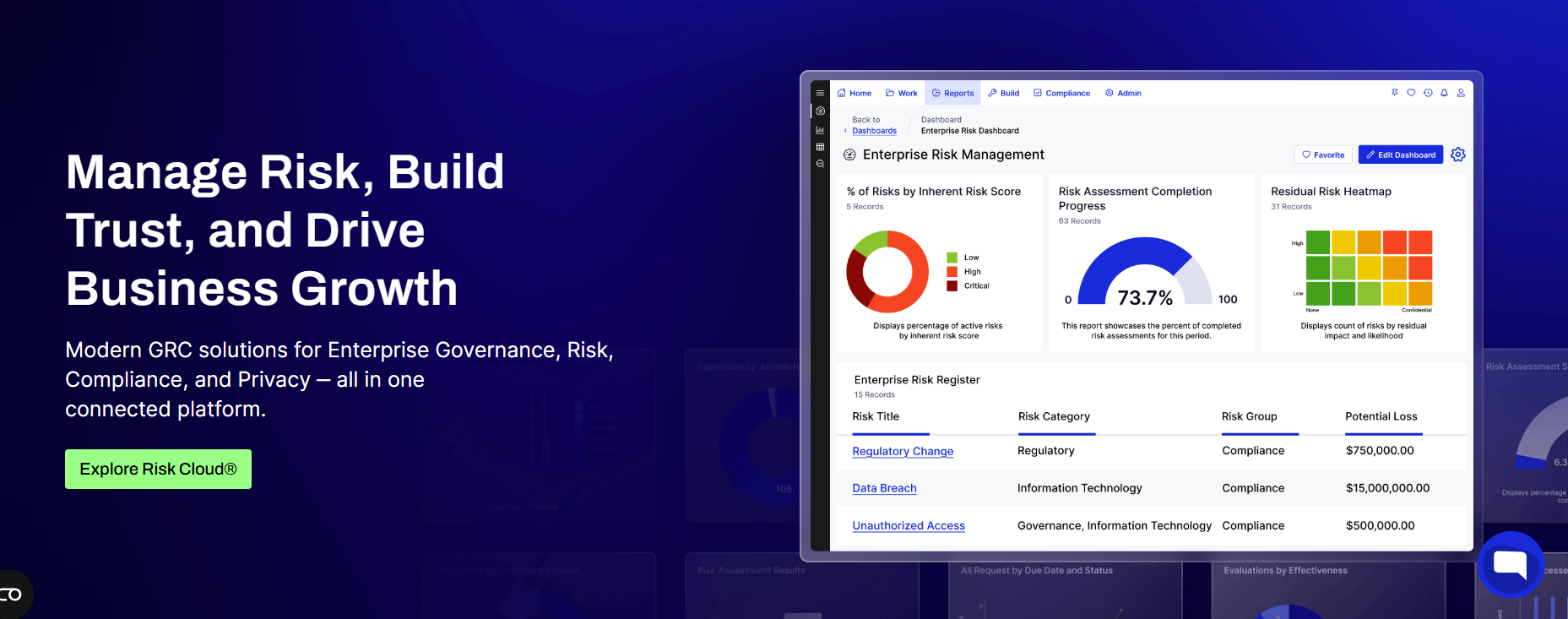
Task: Select the $15,000,000.00 potential loss cell
Action: coord(1387,488)
